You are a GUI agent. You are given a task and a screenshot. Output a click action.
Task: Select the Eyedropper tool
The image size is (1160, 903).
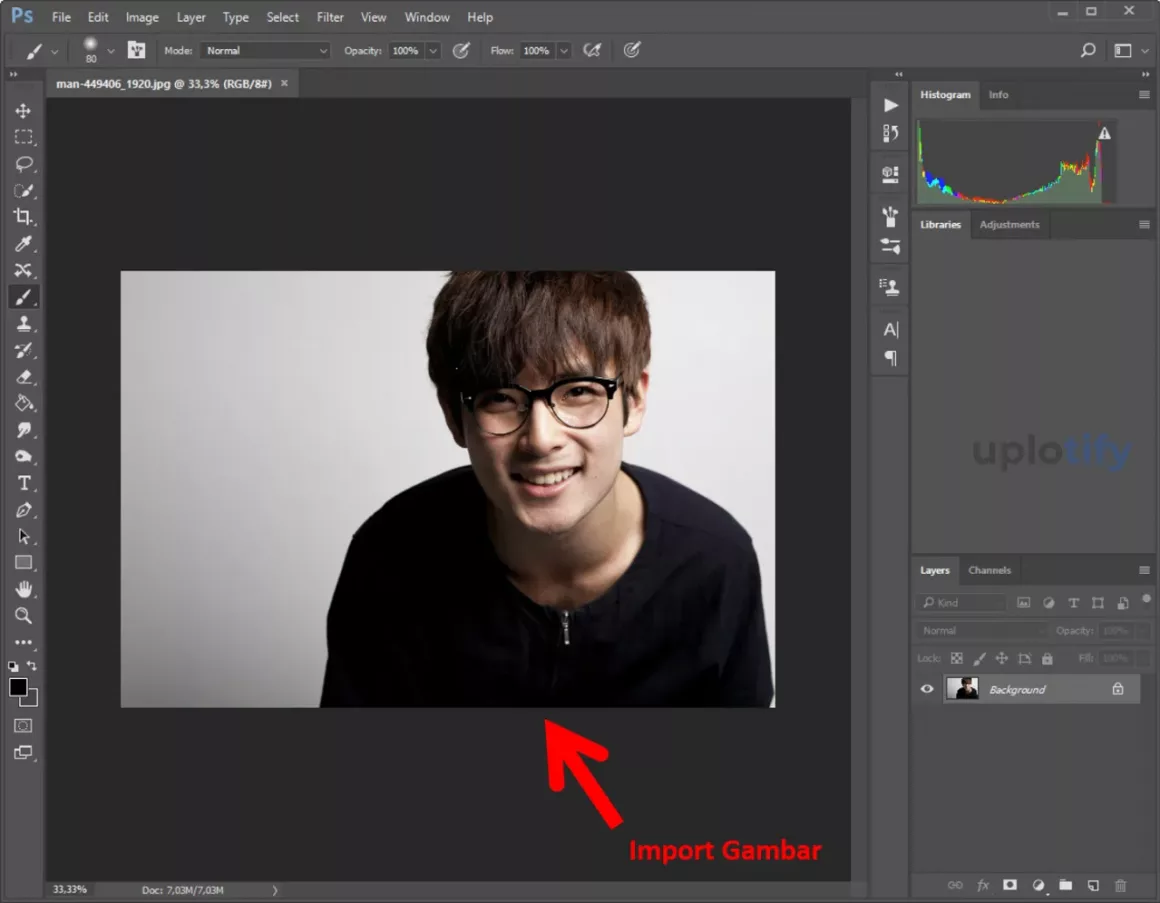(23, 244)
